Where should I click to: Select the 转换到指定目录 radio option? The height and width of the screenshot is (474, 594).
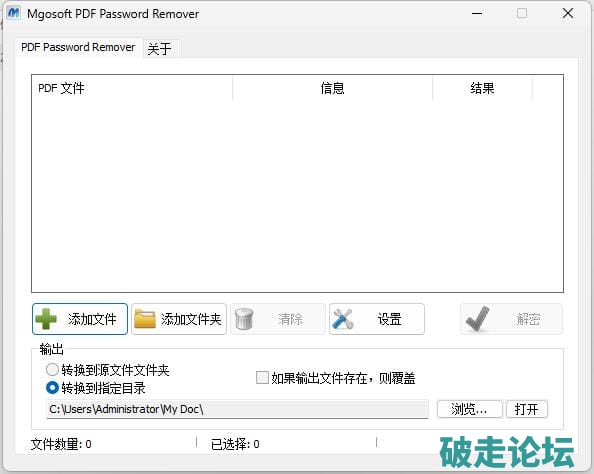pyautogui.click(x=52, y=388)
